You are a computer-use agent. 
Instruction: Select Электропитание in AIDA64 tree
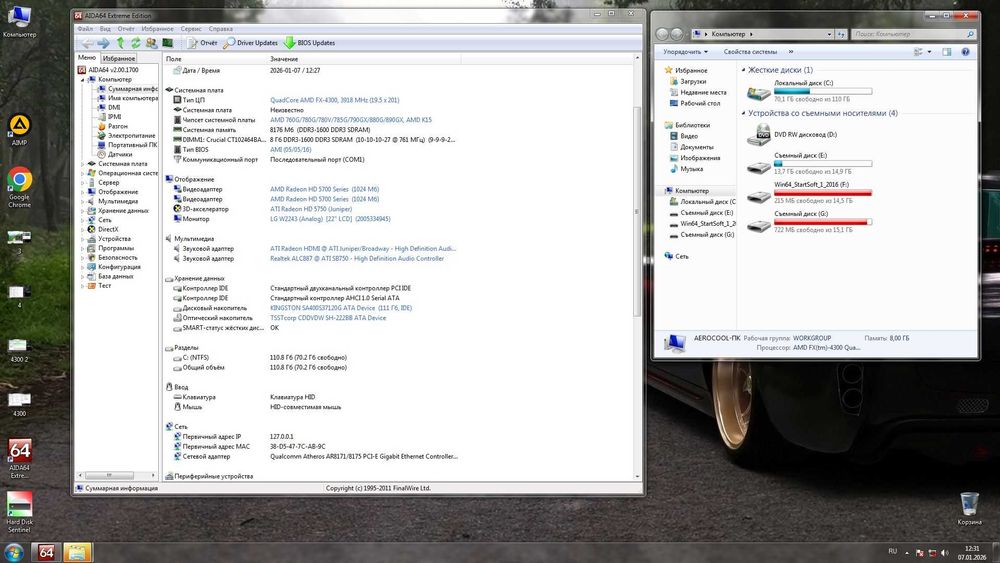[x=131, y=136]
